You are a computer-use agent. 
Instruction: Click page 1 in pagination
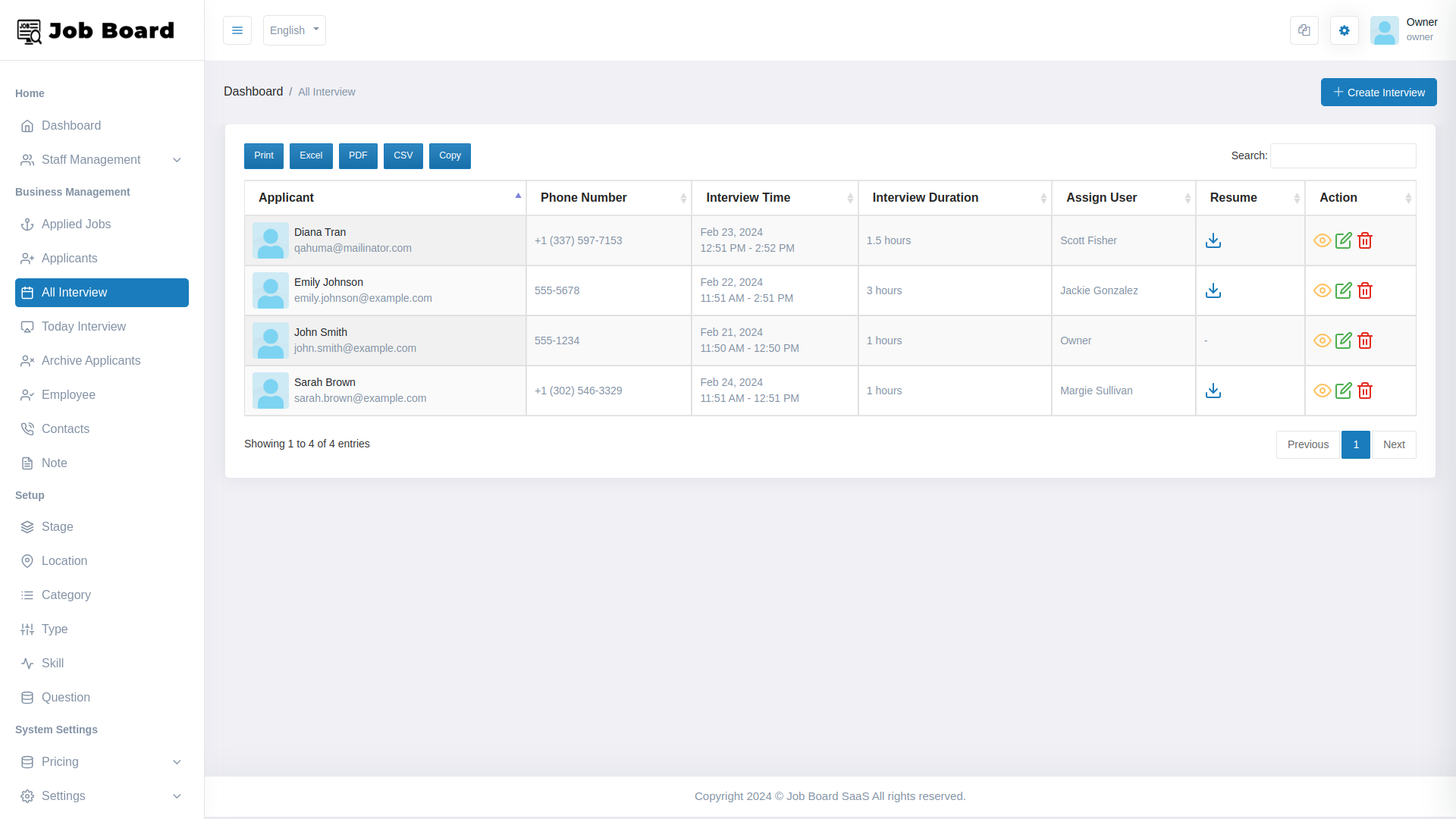pos(1355,444)
